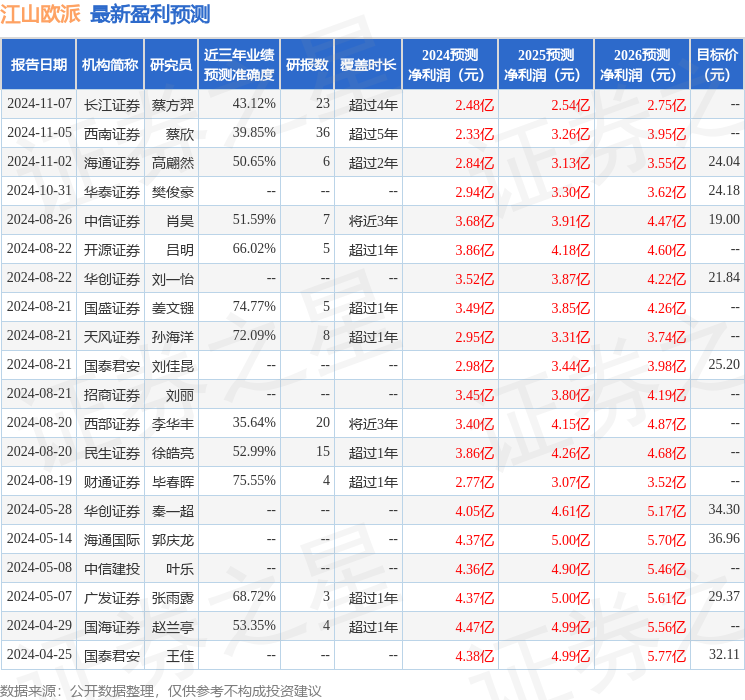The width and height of the screenshot is (745, 700).
Task: Click the target price 36.96
Action: tap(724, 538)
